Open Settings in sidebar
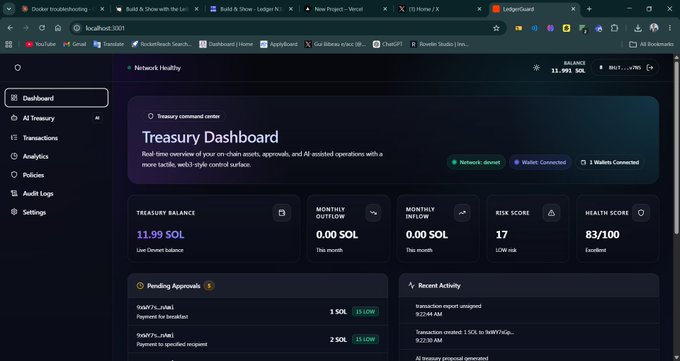 tap(56, 212)
